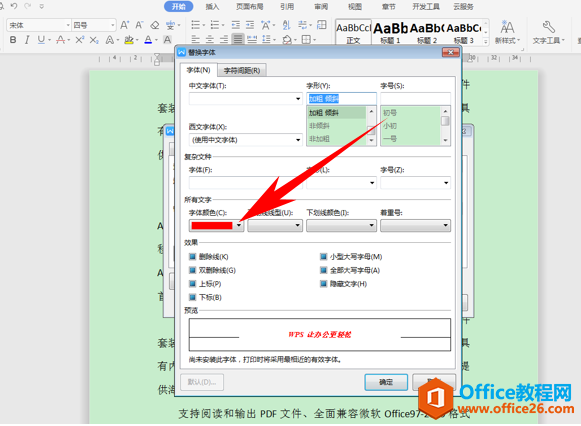
Task: Toggle the superscript 上标(P) checkbox
Action: pyautogui.click(x=193, y=284)
